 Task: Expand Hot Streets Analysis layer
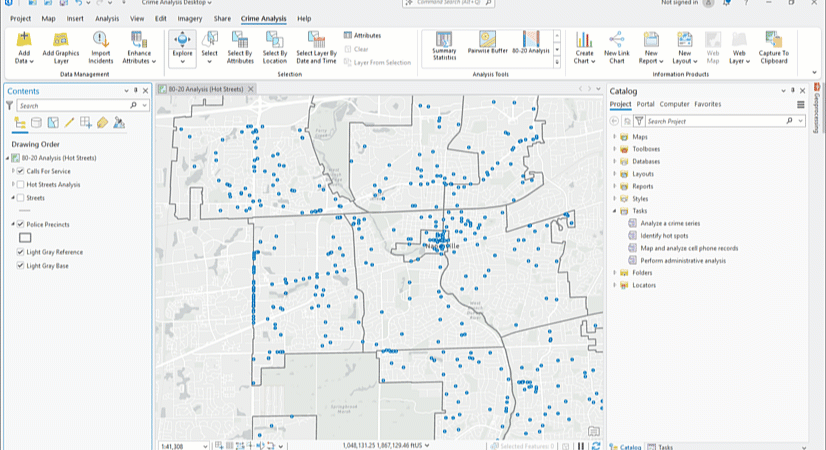click(x=13, y=184)
